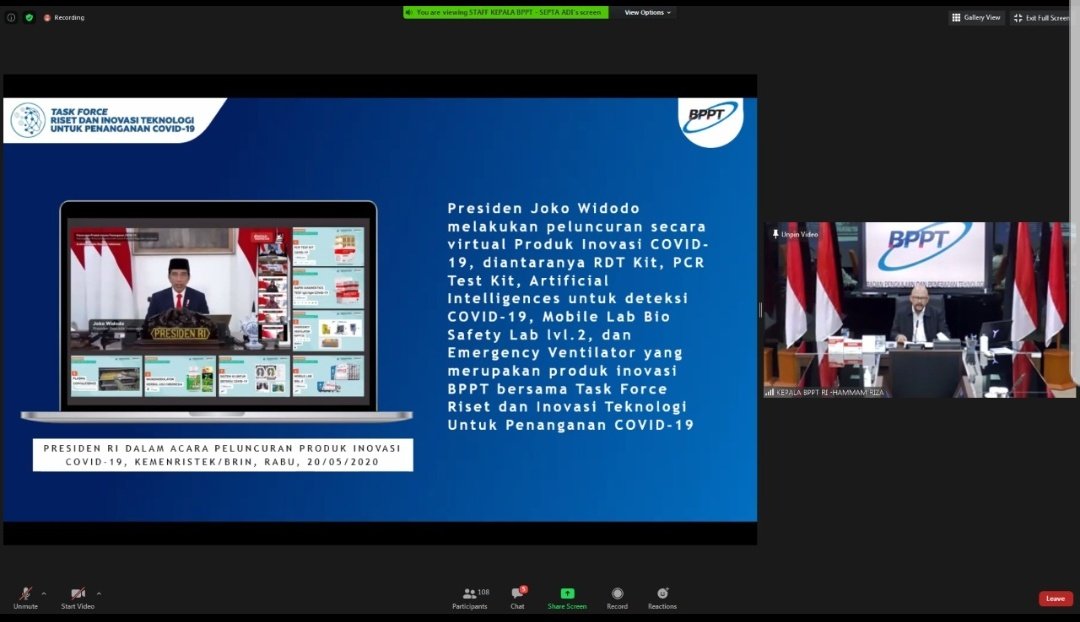Exit Full Screen mode
This screenshot has width=1080, height=622.
coord(1041,18)
